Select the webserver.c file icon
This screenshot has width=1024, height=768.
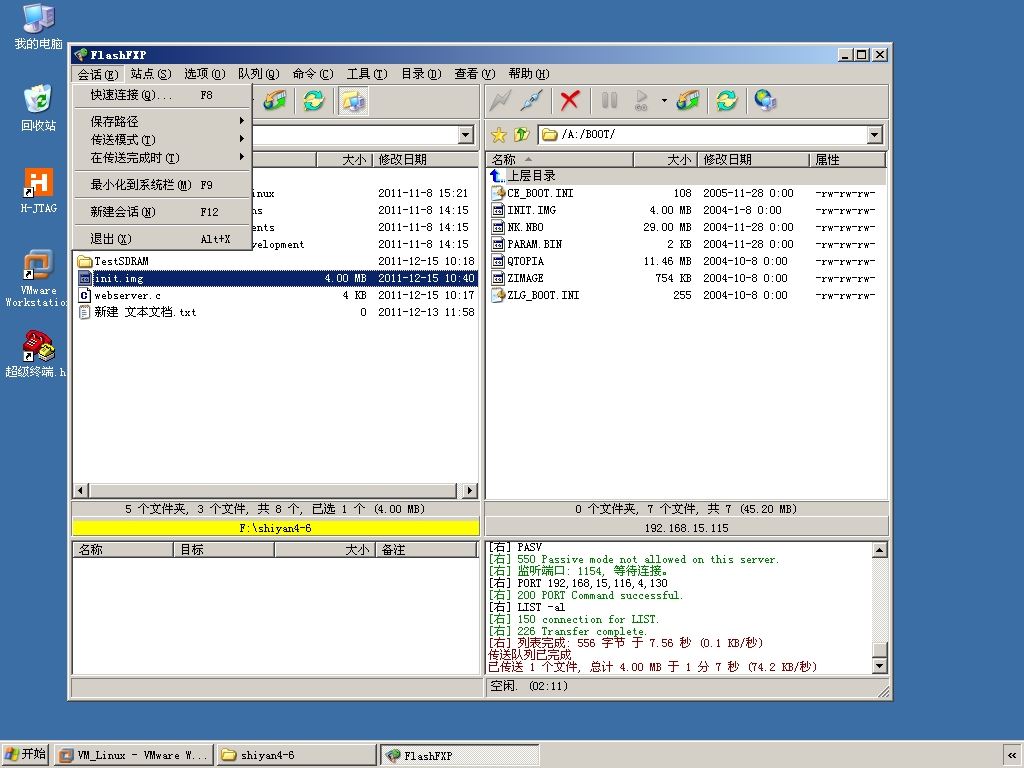tap(84, 295)
